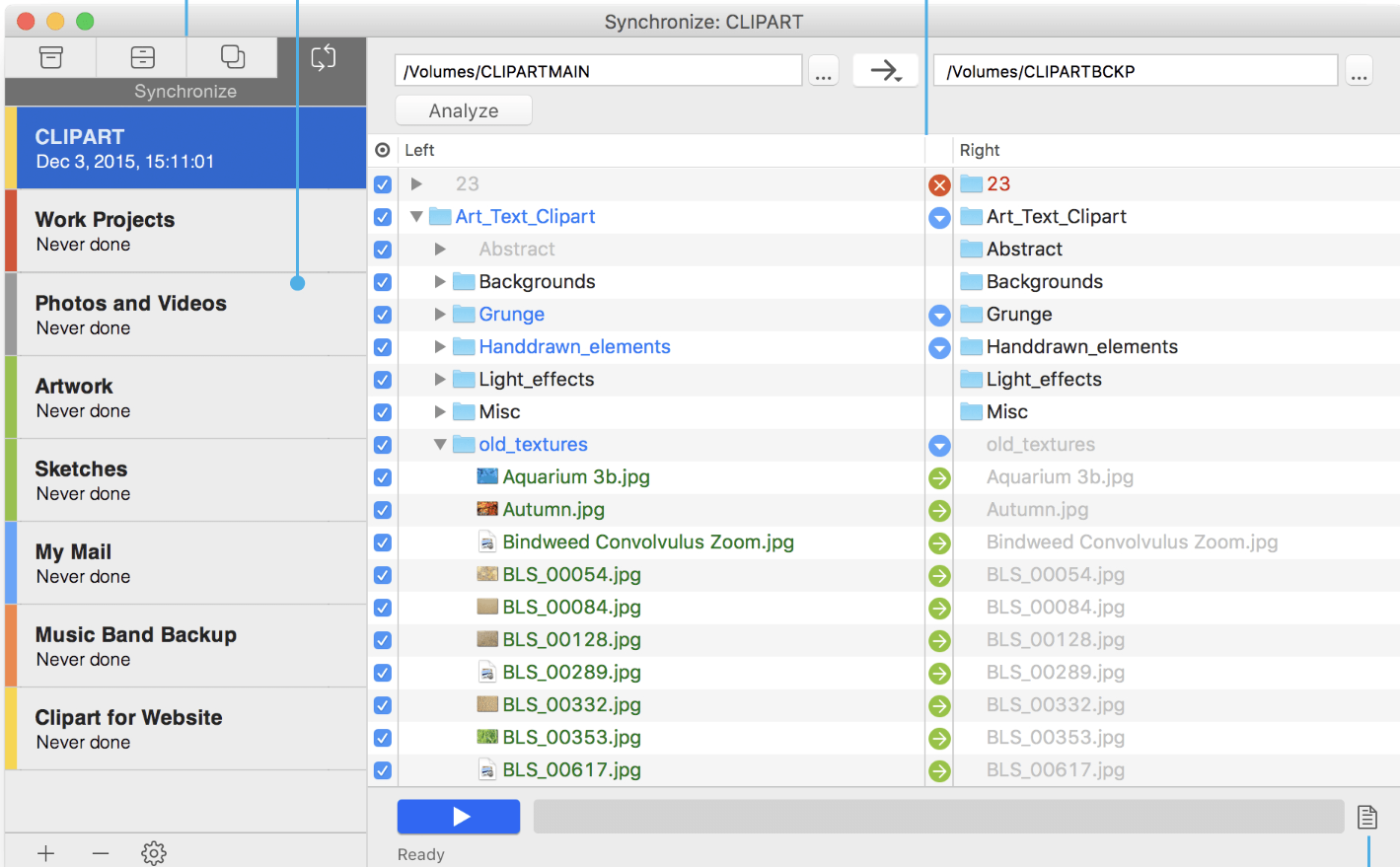1400x867 pixels.
Task: Click the red delete icon for folder 23
Action: (939, 184)
